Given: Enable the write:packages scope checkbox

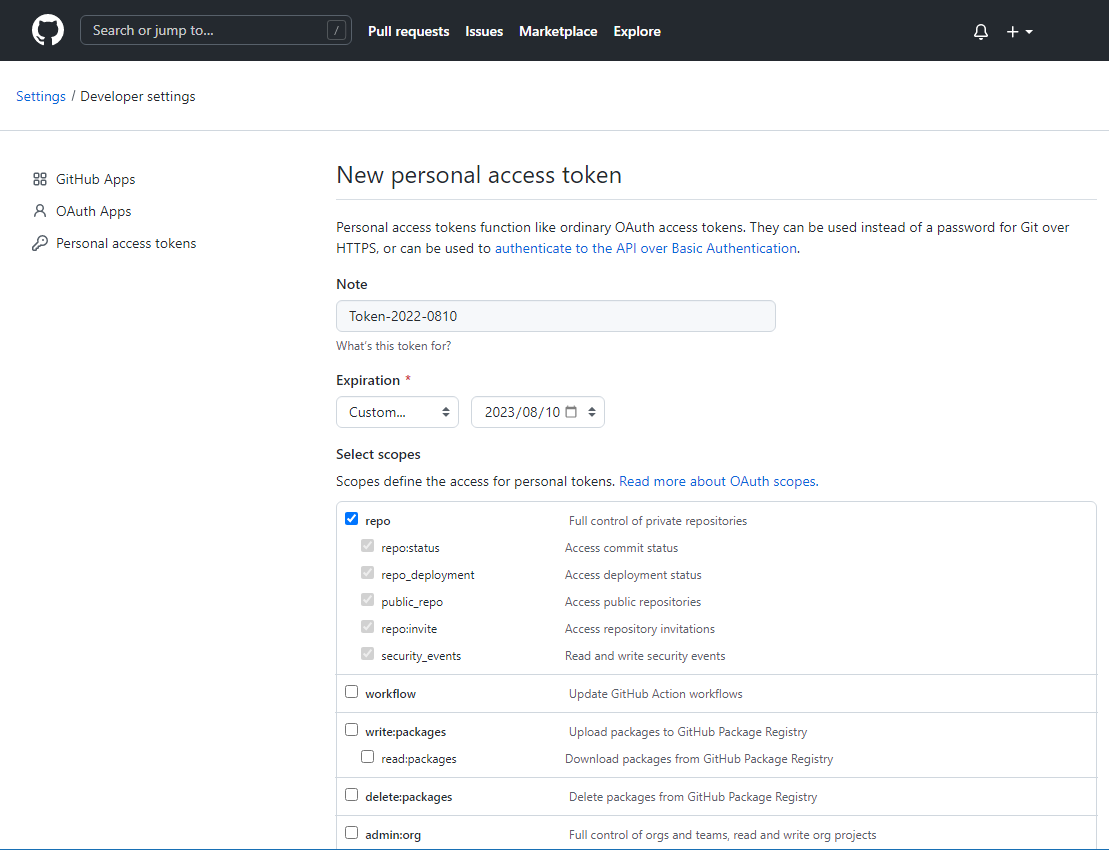Looking at the screenshot, I should point(352,730).
